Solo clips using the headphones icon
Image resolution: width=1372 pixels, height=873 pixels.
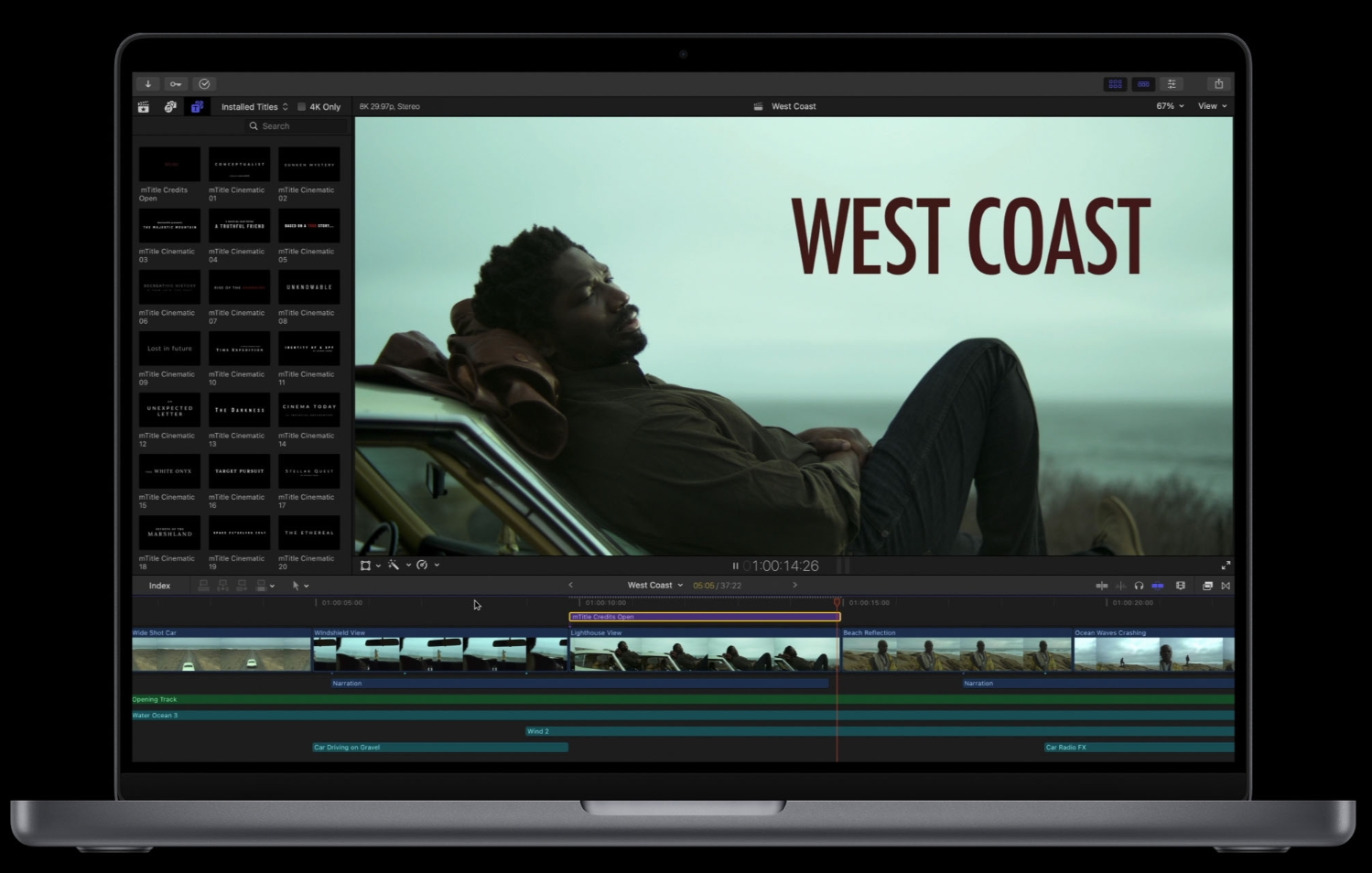pos(1139,585)
